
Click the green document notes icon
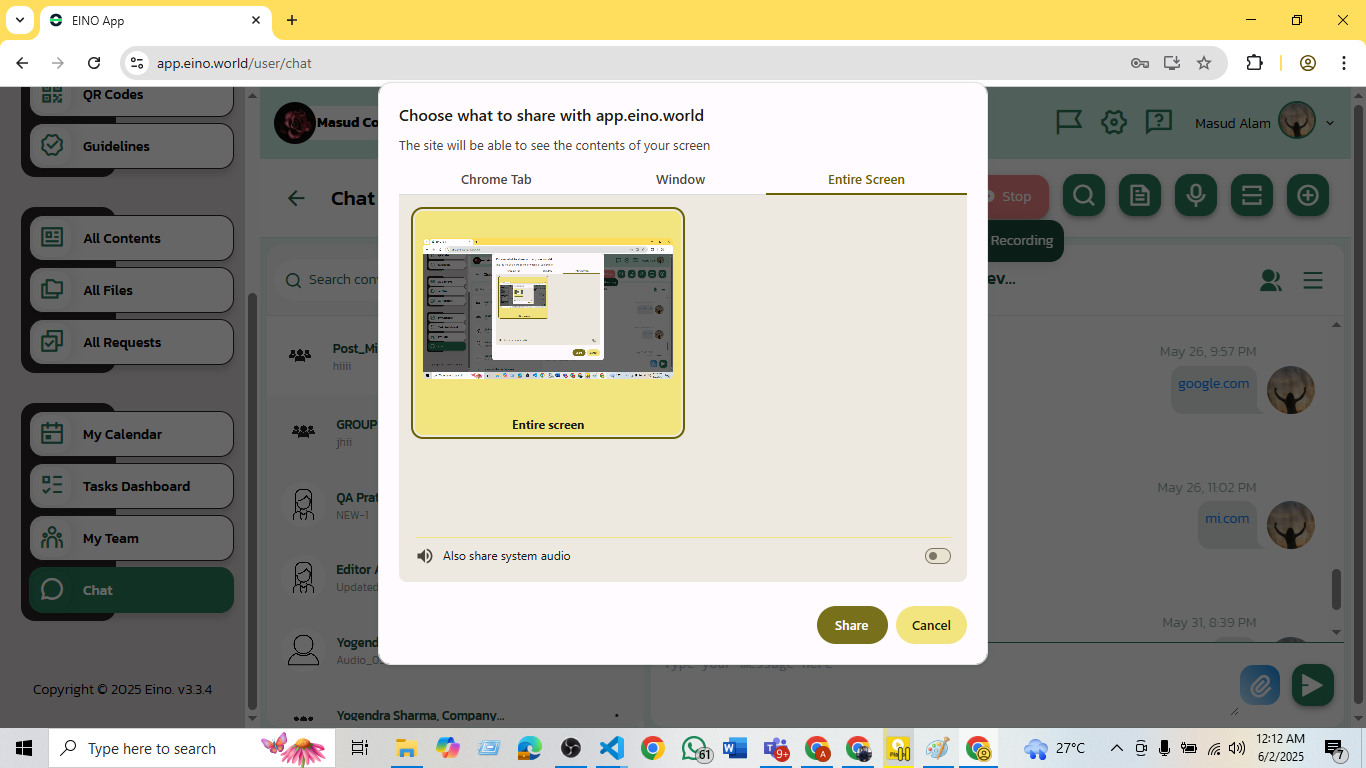[x=1140, y=196]
